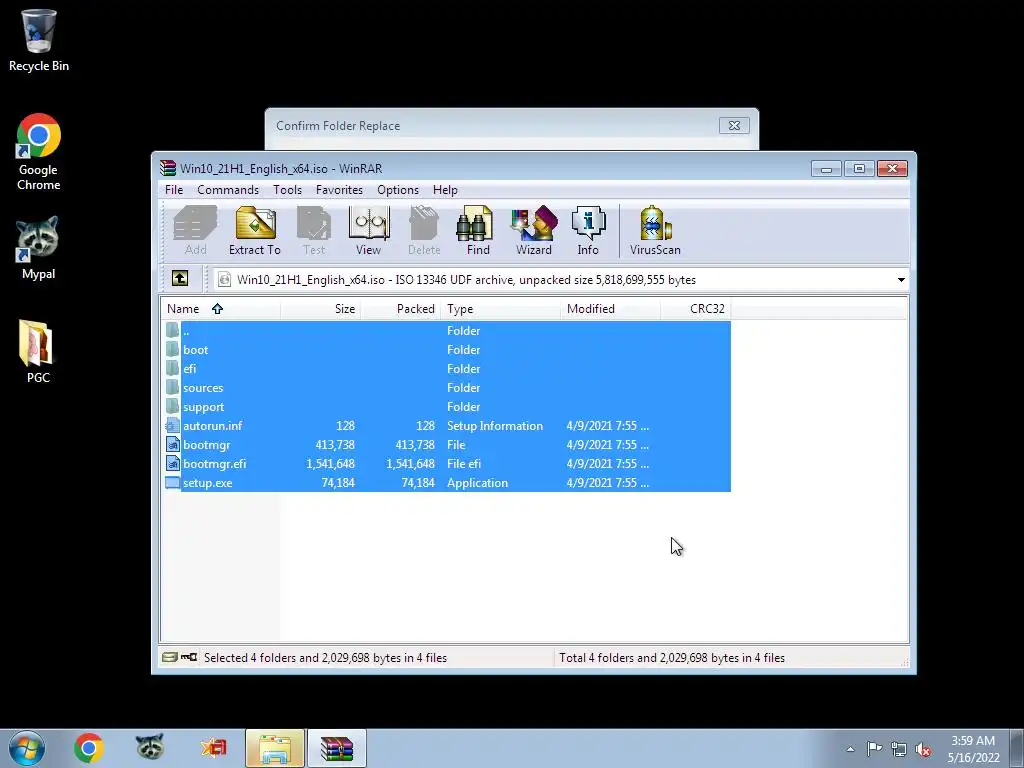The width and height of the screenshot is (1024, 768).
Task: Select the autorun.inf file row
Action: 447,425
